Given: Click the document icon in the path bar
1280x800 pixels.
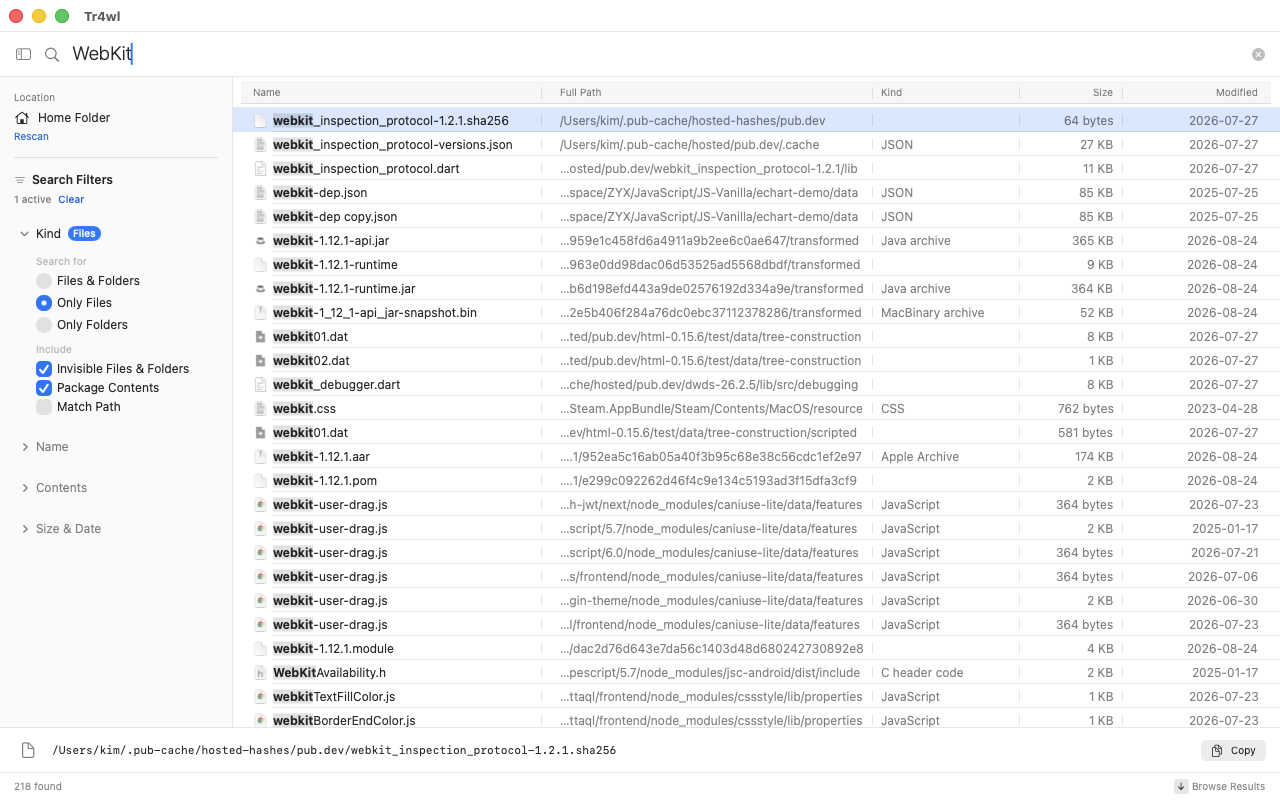Looking at the screenshot, I should 28,750.
